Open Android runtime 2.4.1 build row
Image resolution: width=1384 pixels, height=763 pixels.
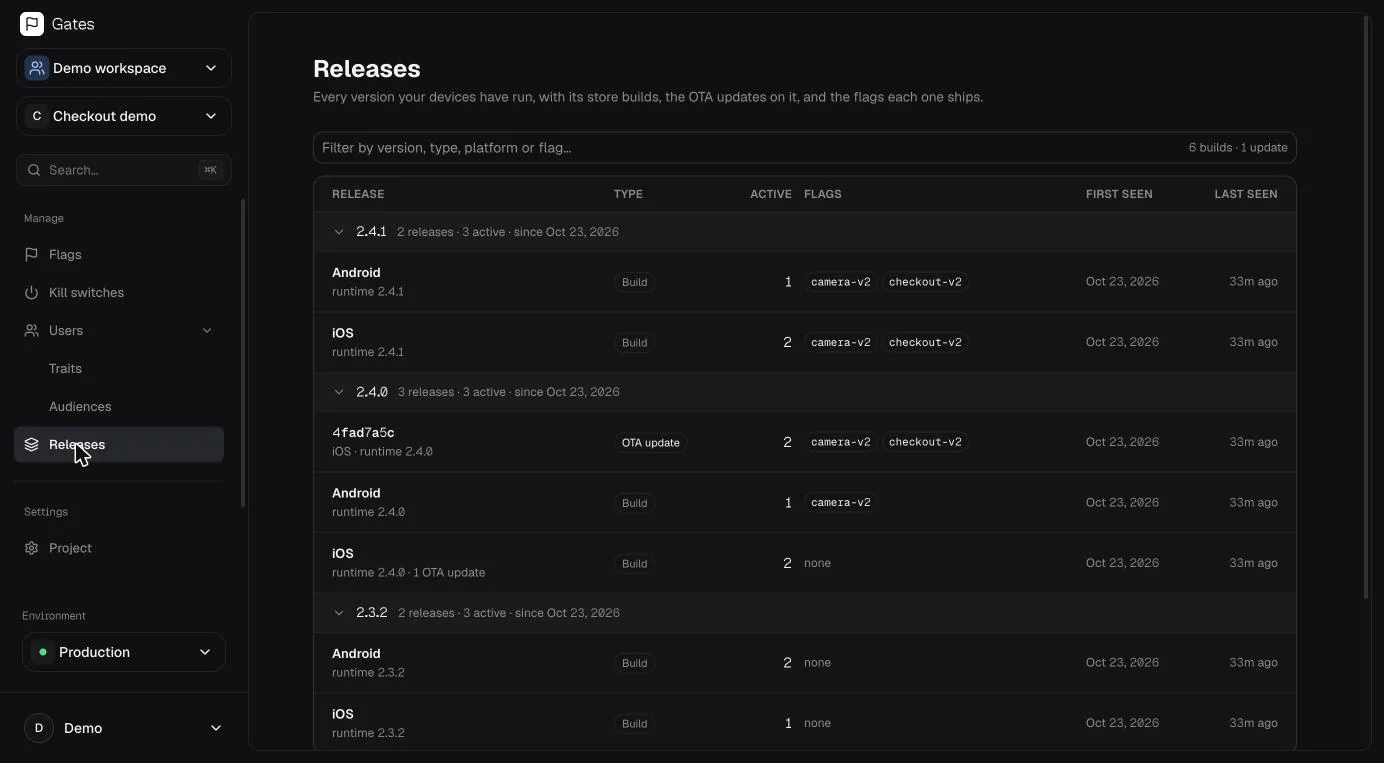805,282
